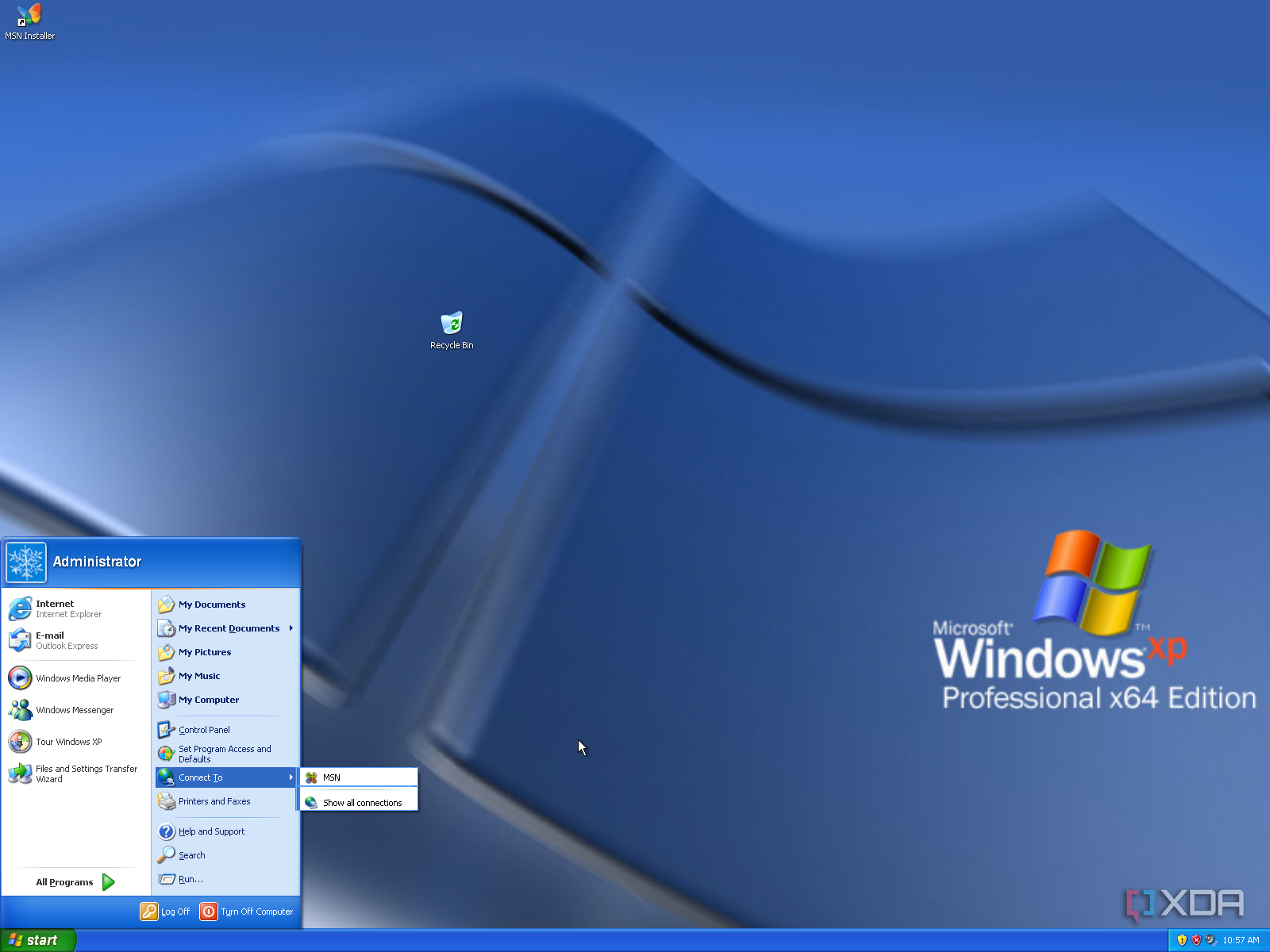The image size is (1270, 952).
Task: Open the My Documents folder
Action: 226,605
